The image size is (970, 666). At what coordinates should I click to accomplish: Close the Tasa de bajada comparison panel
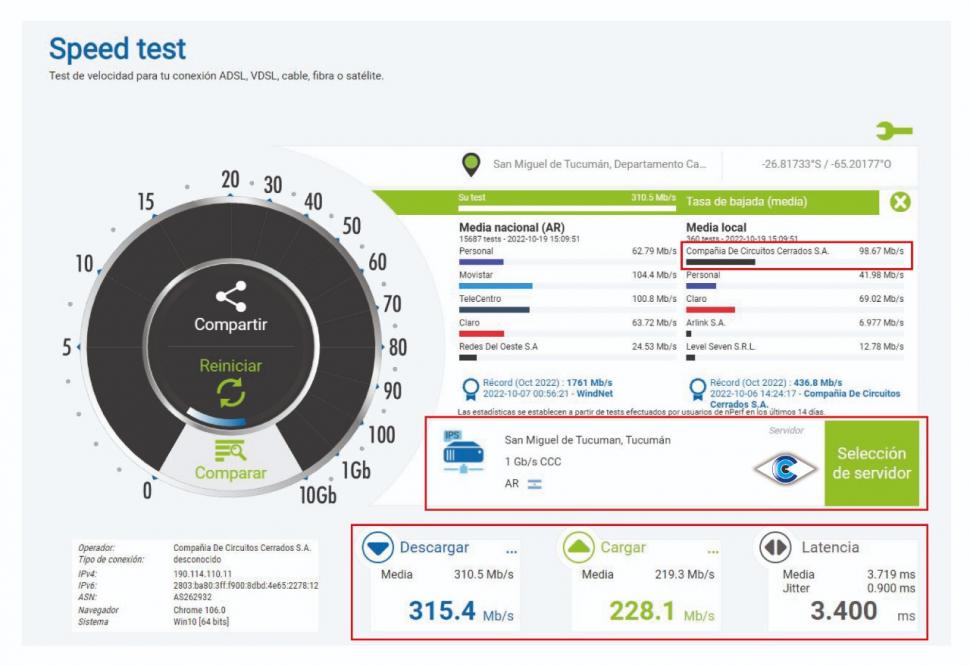pyautogui.click(x=900, y=201)
